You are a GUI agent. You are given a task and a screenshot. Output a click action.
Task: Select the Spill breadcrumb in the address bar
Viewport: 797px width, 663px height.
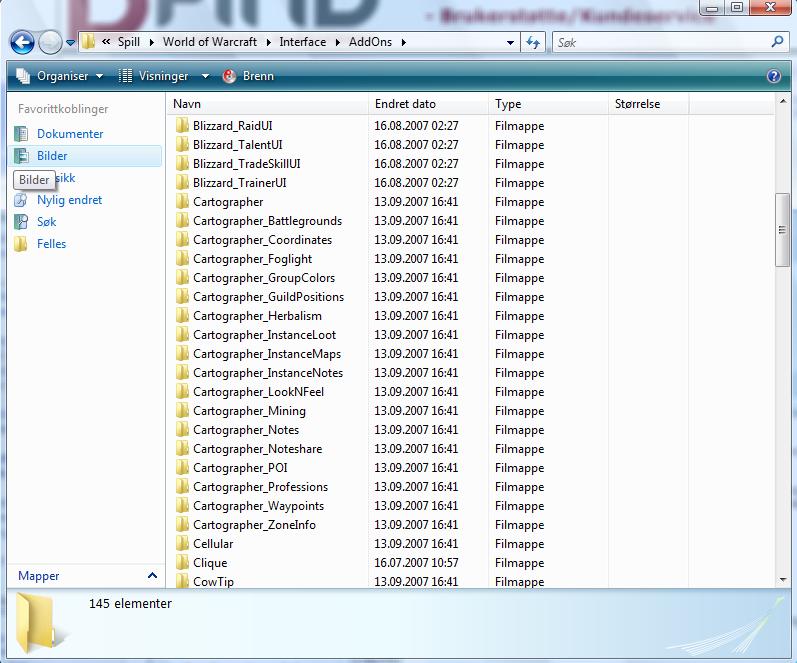point(129,42)
